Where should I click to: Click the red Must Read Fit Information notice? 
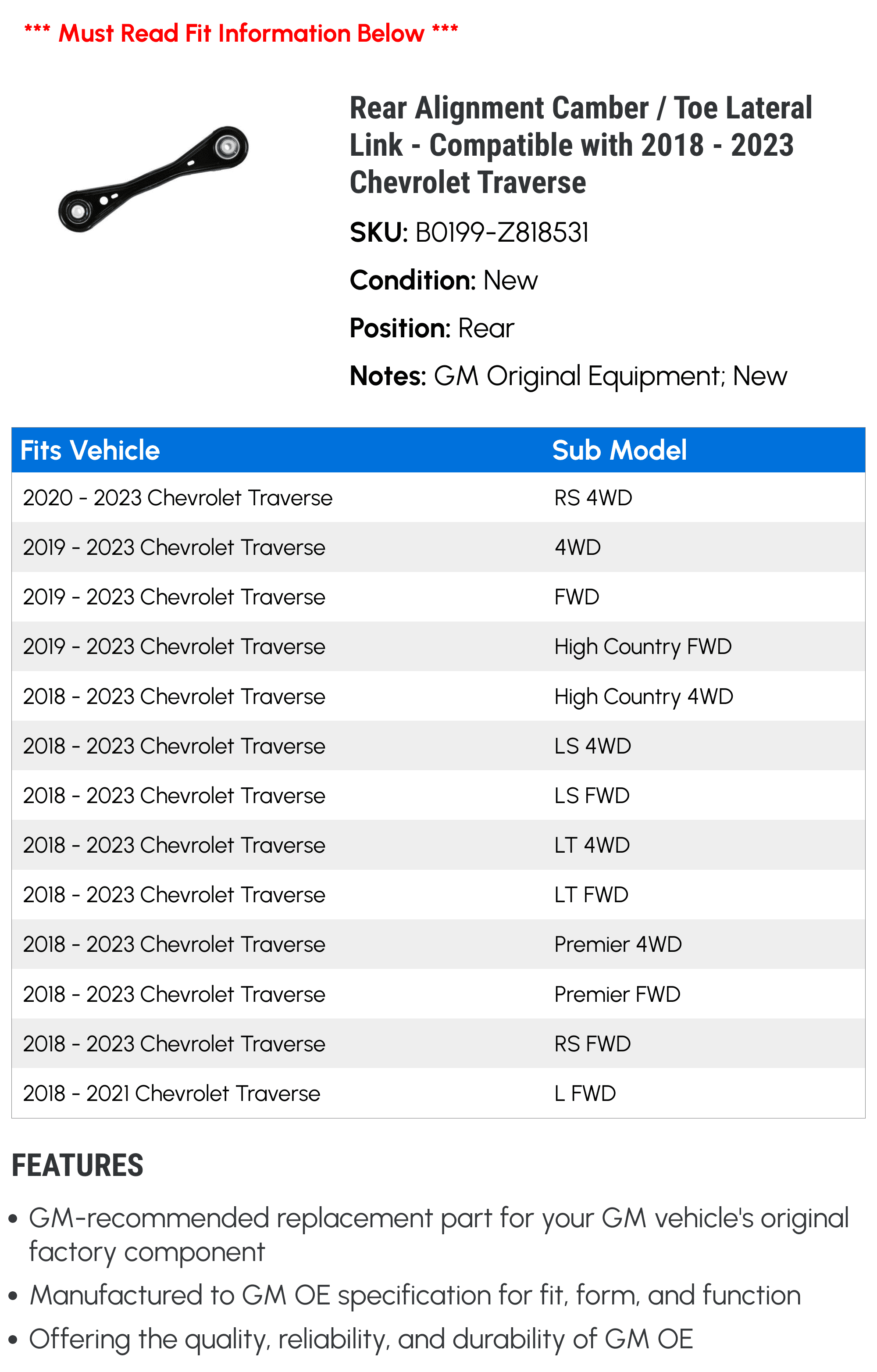[x=241, y=34]
